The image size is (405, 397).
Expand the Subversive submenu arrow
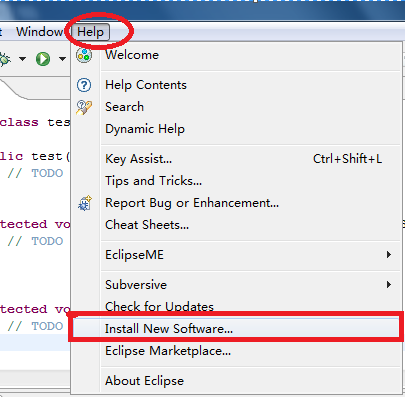click(389, 285)
